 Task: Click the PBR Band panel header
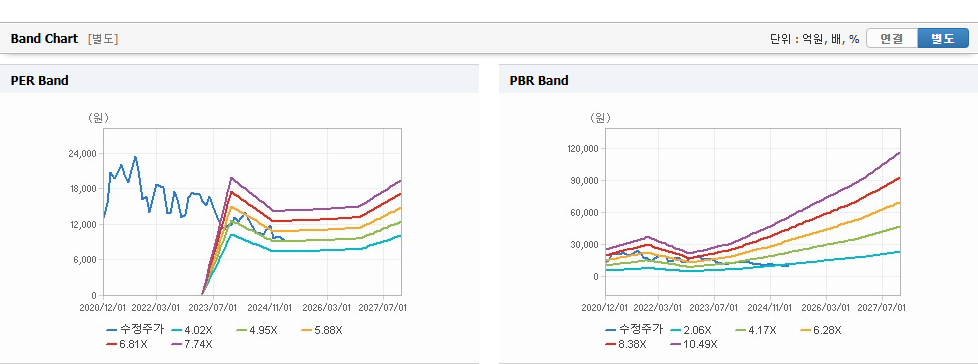pos(738,80)
